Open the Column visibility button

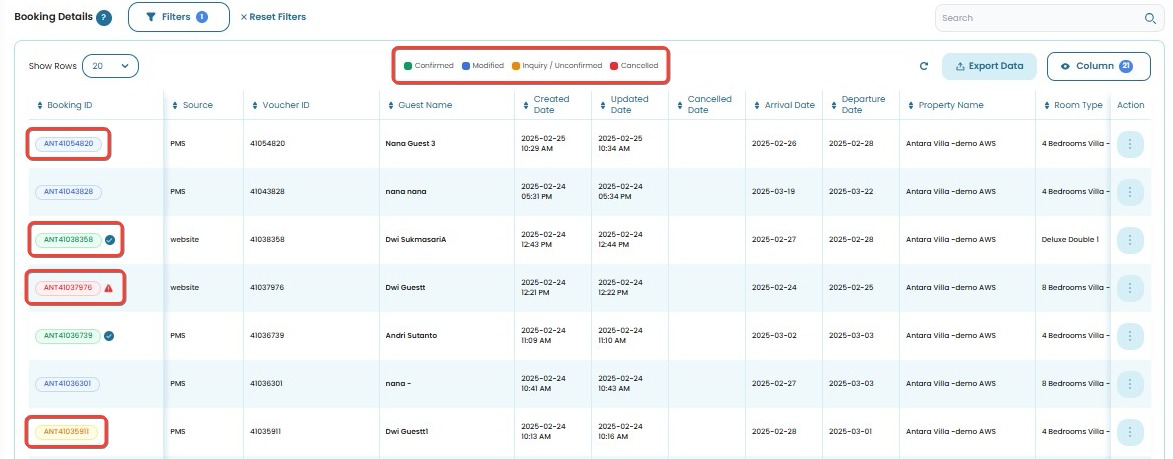tap(1098, 66)
